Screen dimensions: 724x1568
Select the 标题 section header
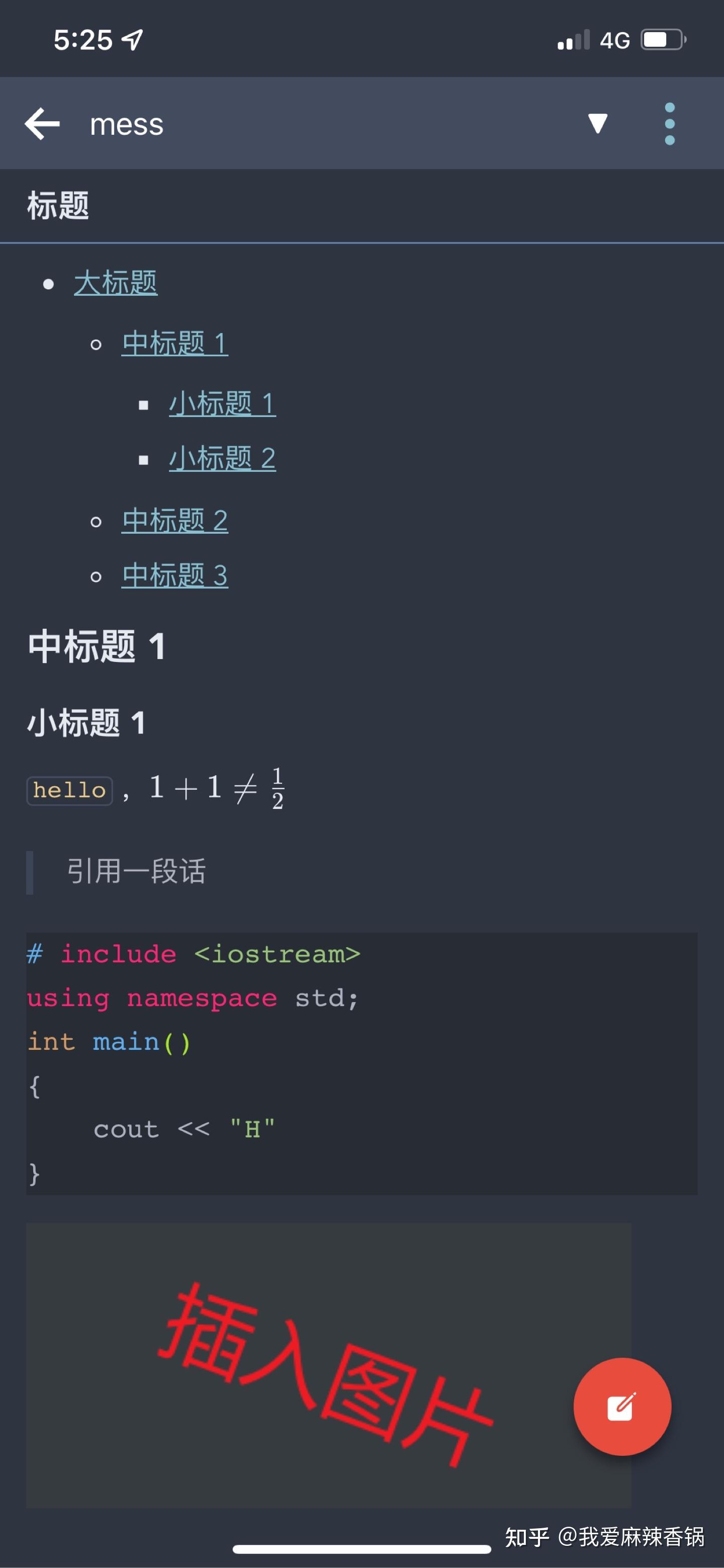point(58,205)
